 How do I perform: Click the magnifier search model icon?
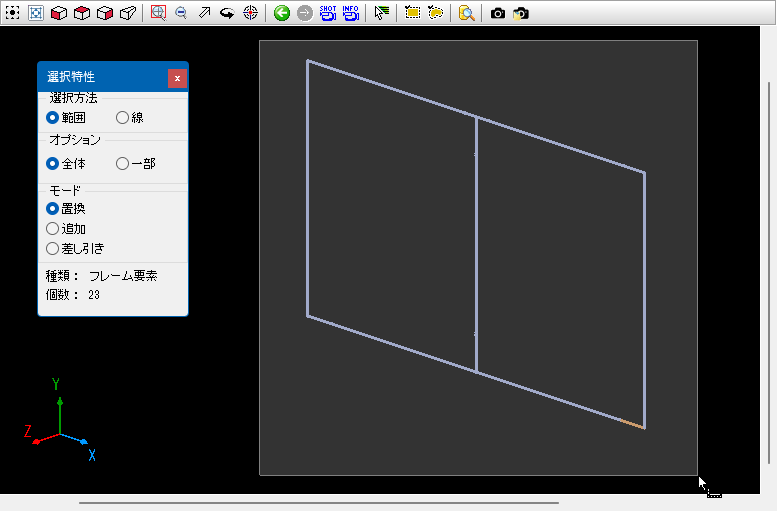(x=466, y=13)
